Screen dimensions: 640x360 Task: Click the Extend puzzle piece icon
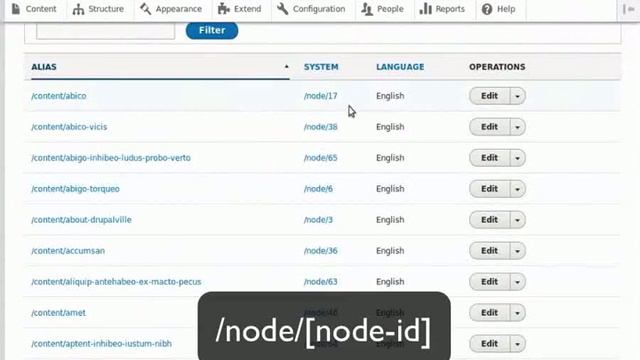point(224,9)
